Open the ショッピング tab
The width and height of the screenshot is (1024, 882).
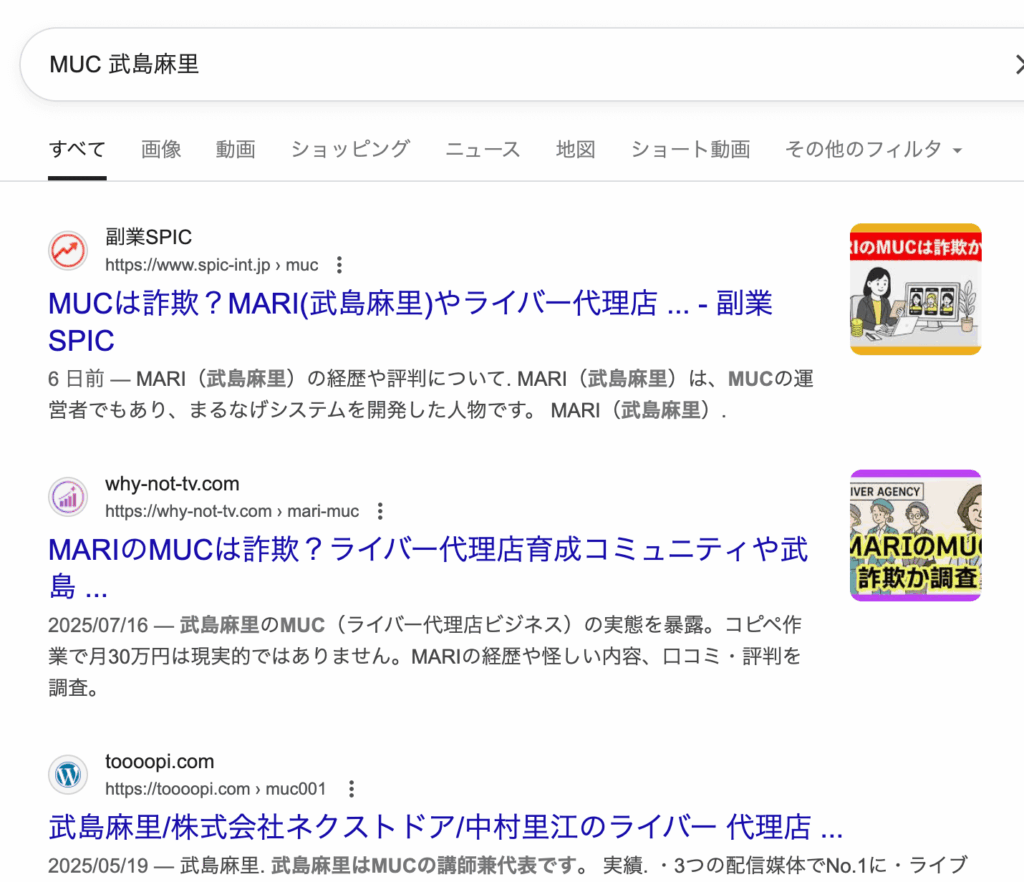click(351, 150)
